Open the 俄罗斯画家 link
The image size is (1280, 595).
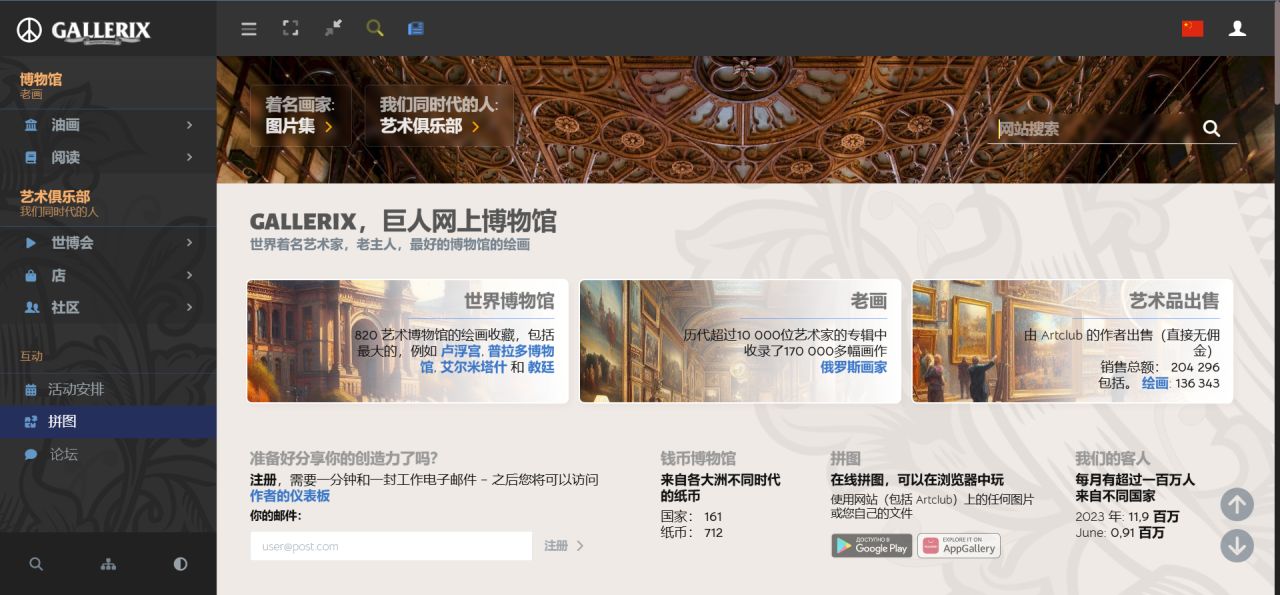click(x=854, y=367)
